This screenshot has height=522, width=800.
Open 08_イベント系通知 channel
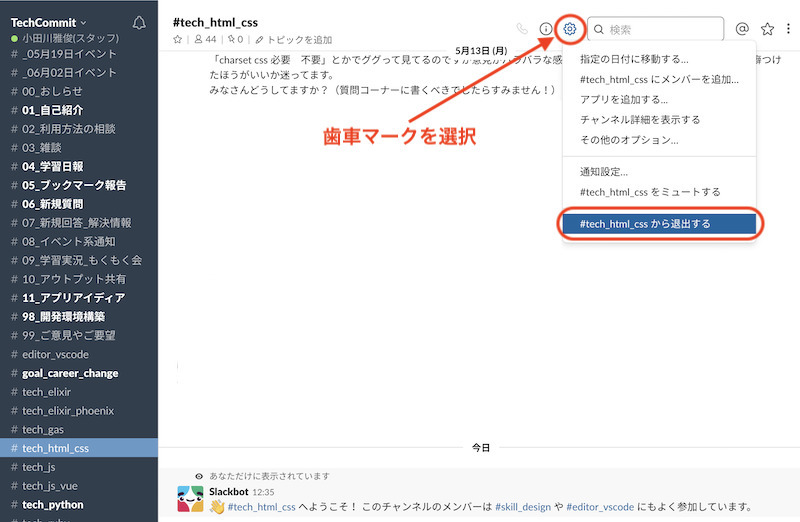[x=79, y=242]
